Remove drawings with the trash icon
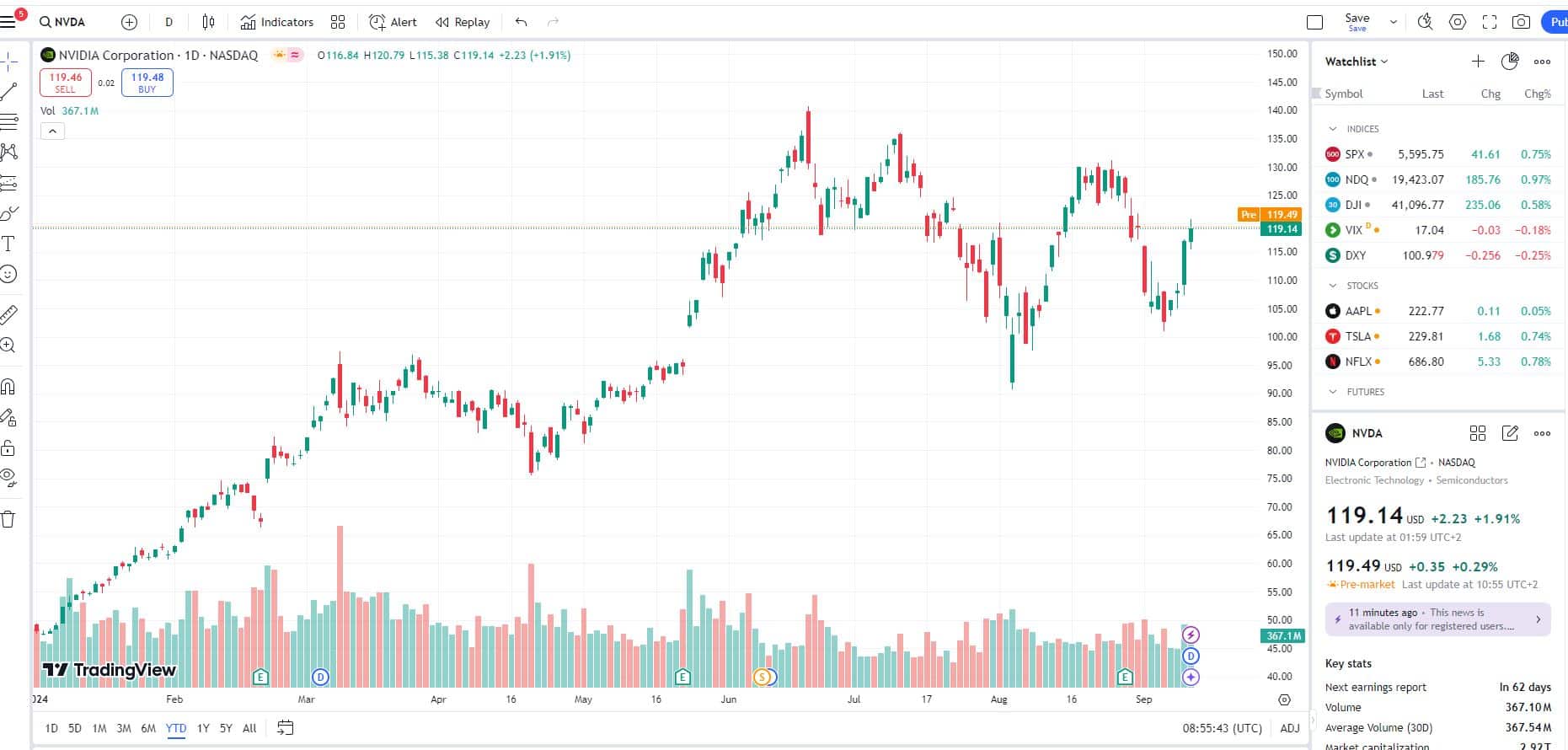 point(8,519)
